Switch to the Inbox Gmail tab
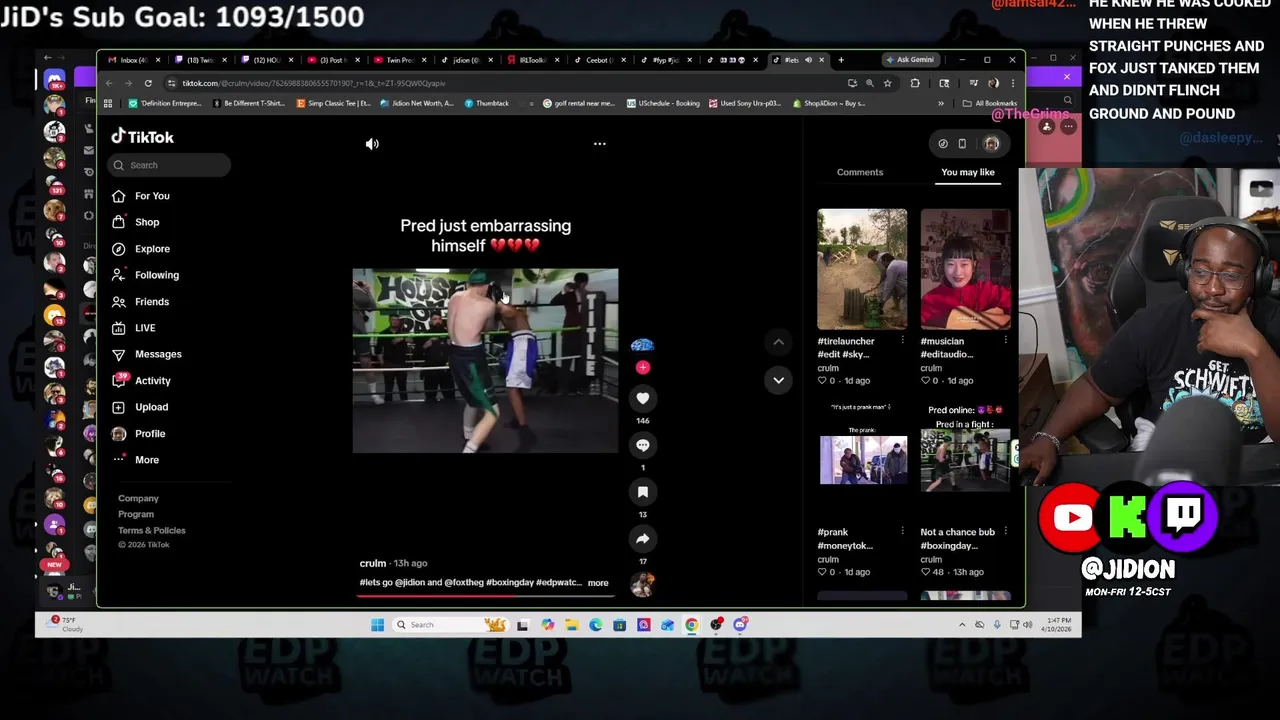The image size is (1280, 720). click(132, 60)
